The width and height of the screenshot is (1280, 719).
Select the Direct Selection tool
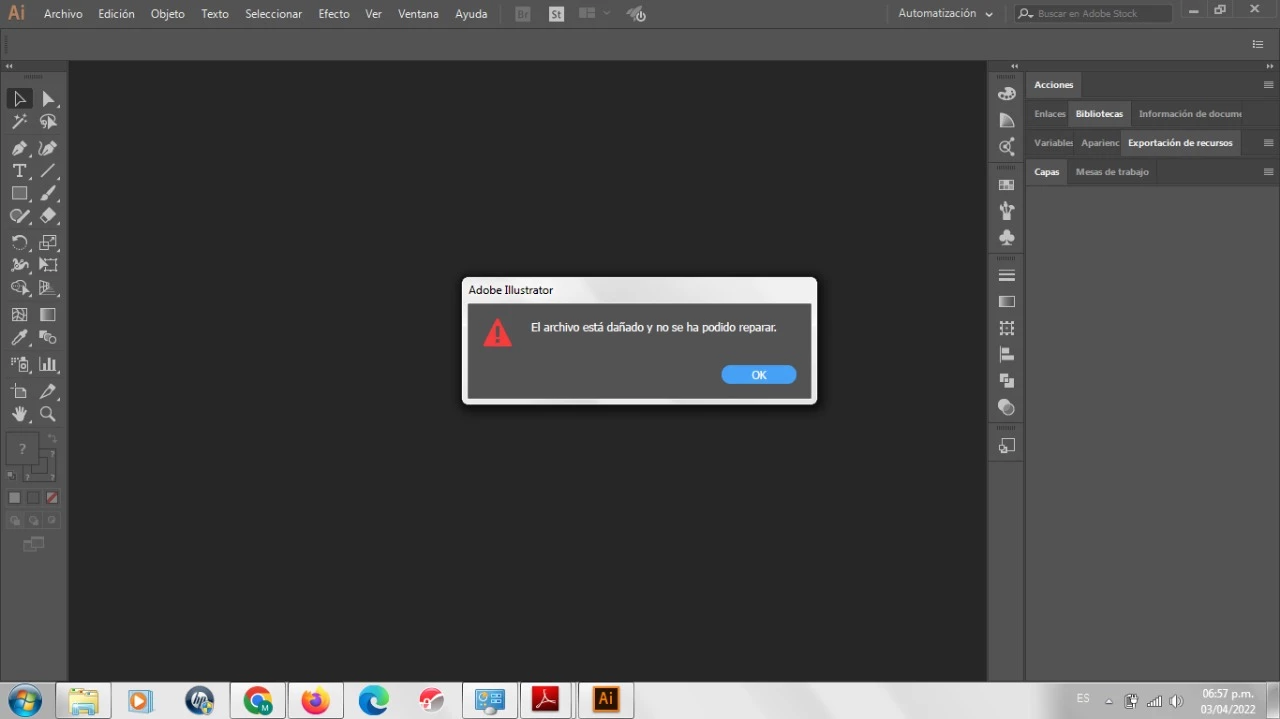click(x=48, y=98)
